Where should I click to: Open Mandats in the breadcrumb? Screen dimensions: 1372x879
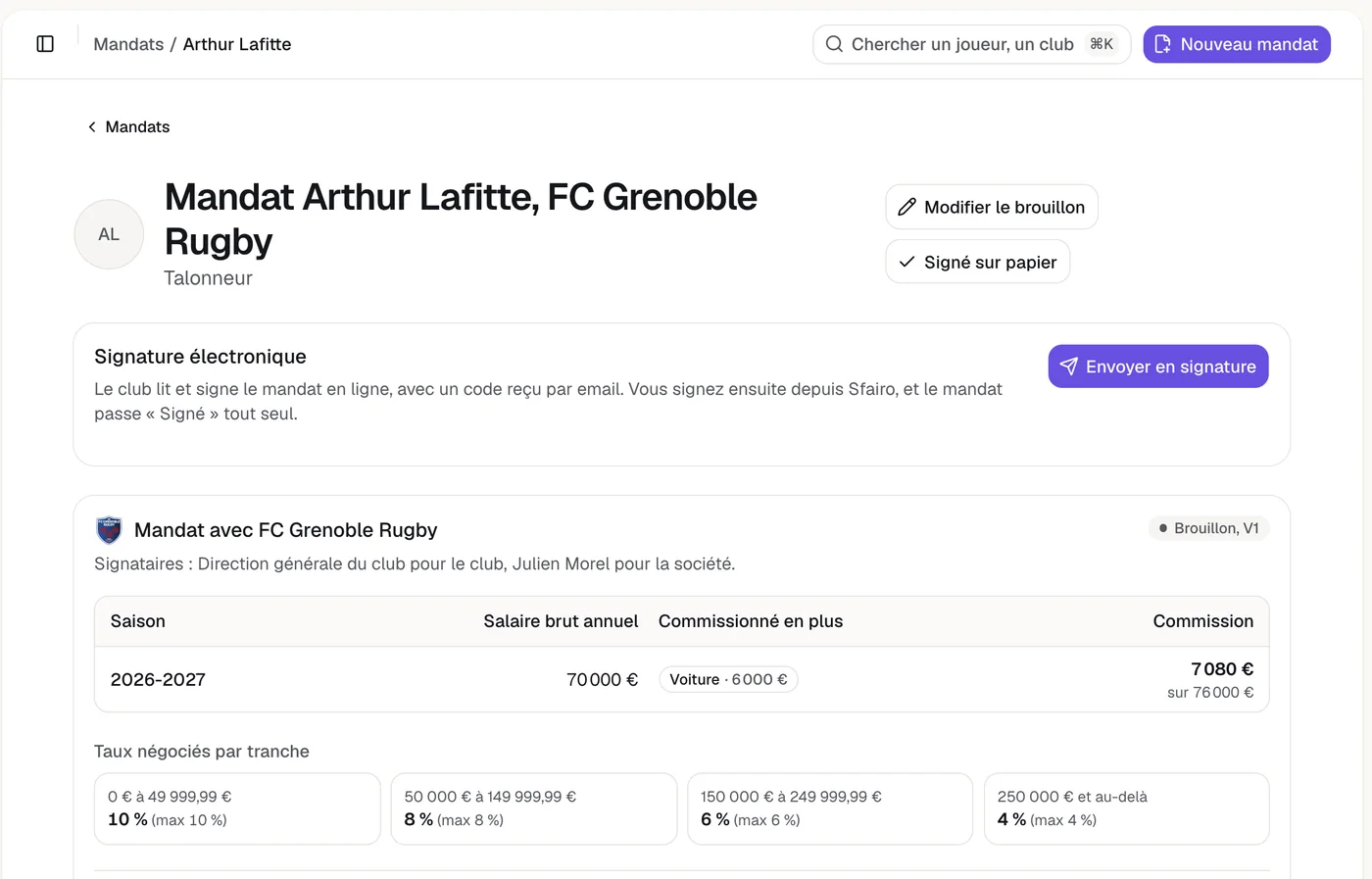[128, 44]
